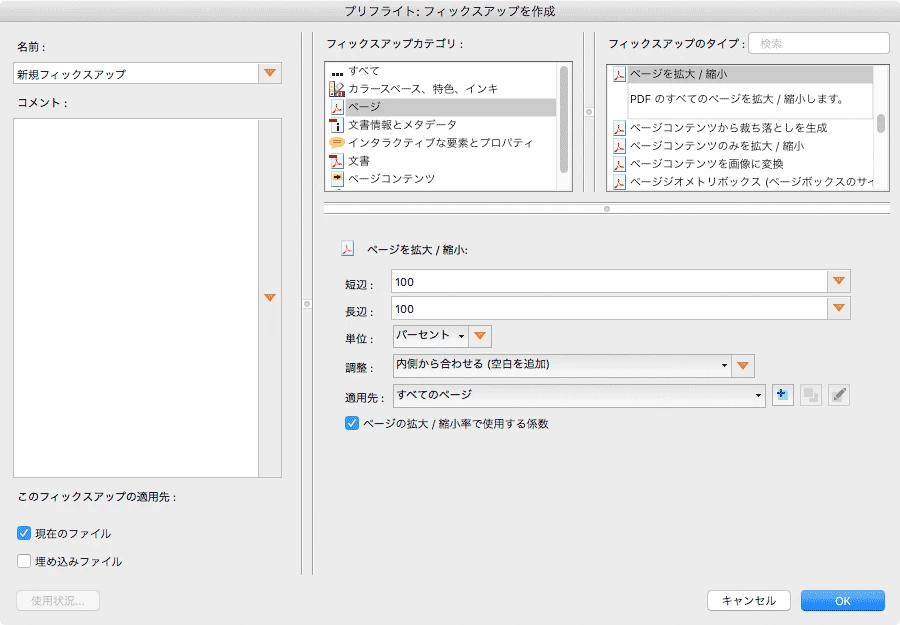This screenshot has height=625, width=900.
Task: Open orange arrow menu beside 単位 dropdown
Action: [x=480, y=336]
